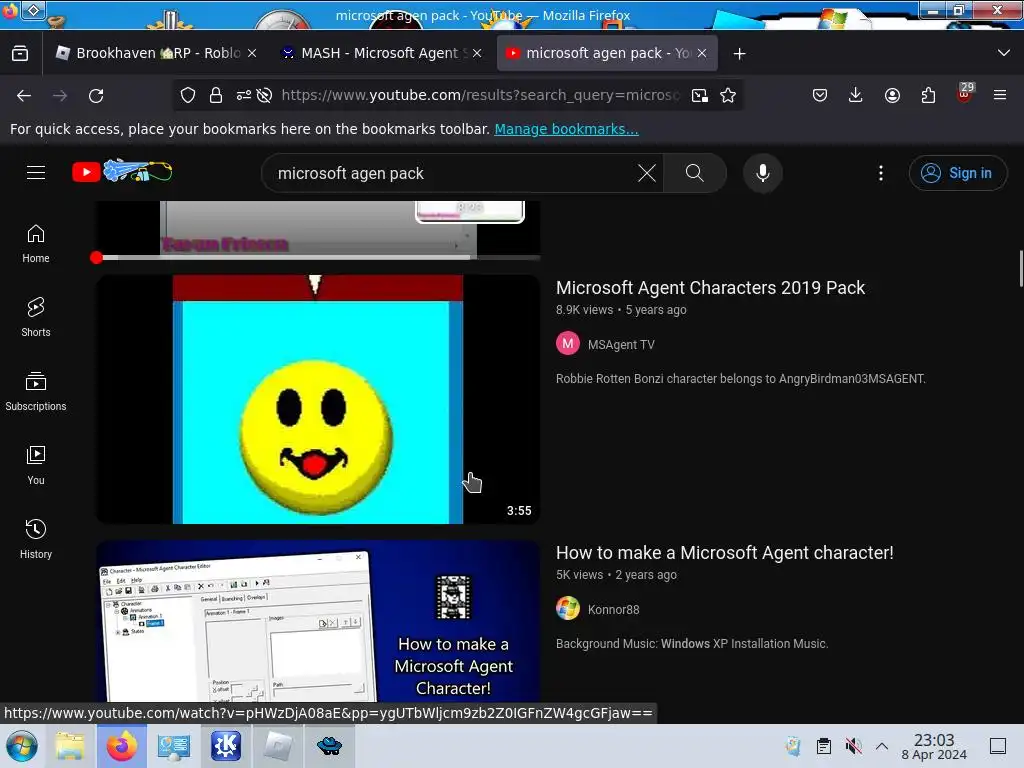1024x768 pixels.
Task: Open How to make a Microsoft Agent character
Action: [x=724, y=553]
